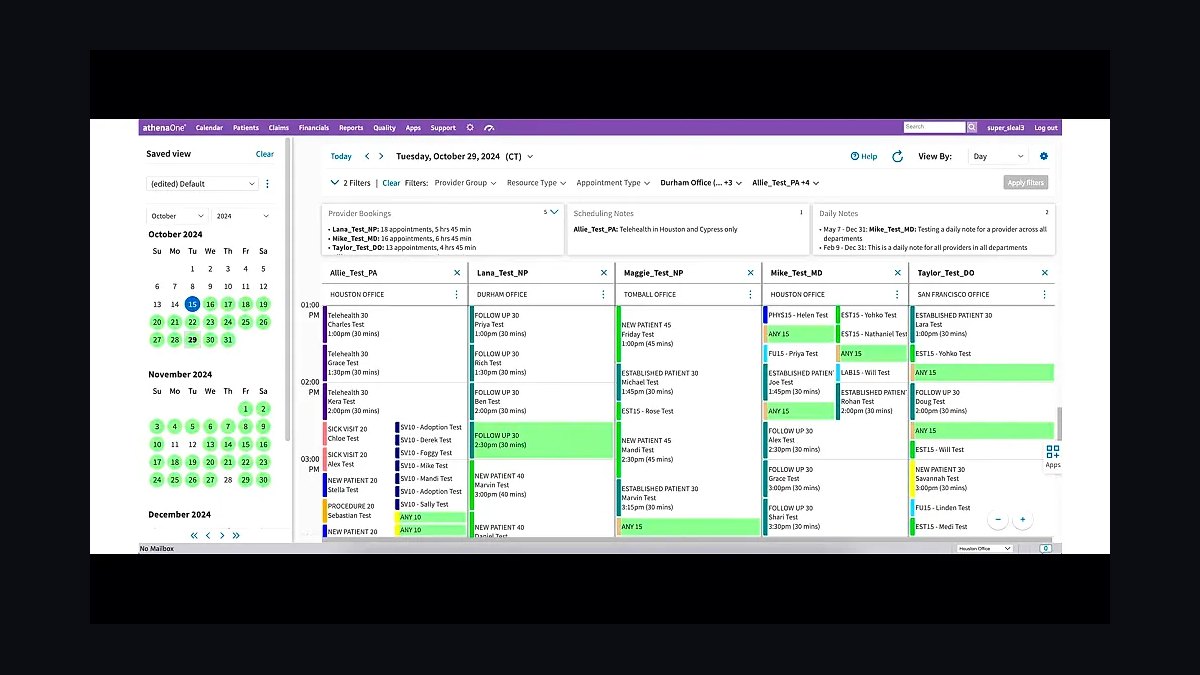Click the settings gear icon in the top navigation bar
Image resolution: width=1200 pixels, height=675 pixels.
pyautogui.click(x=470, y=128)
